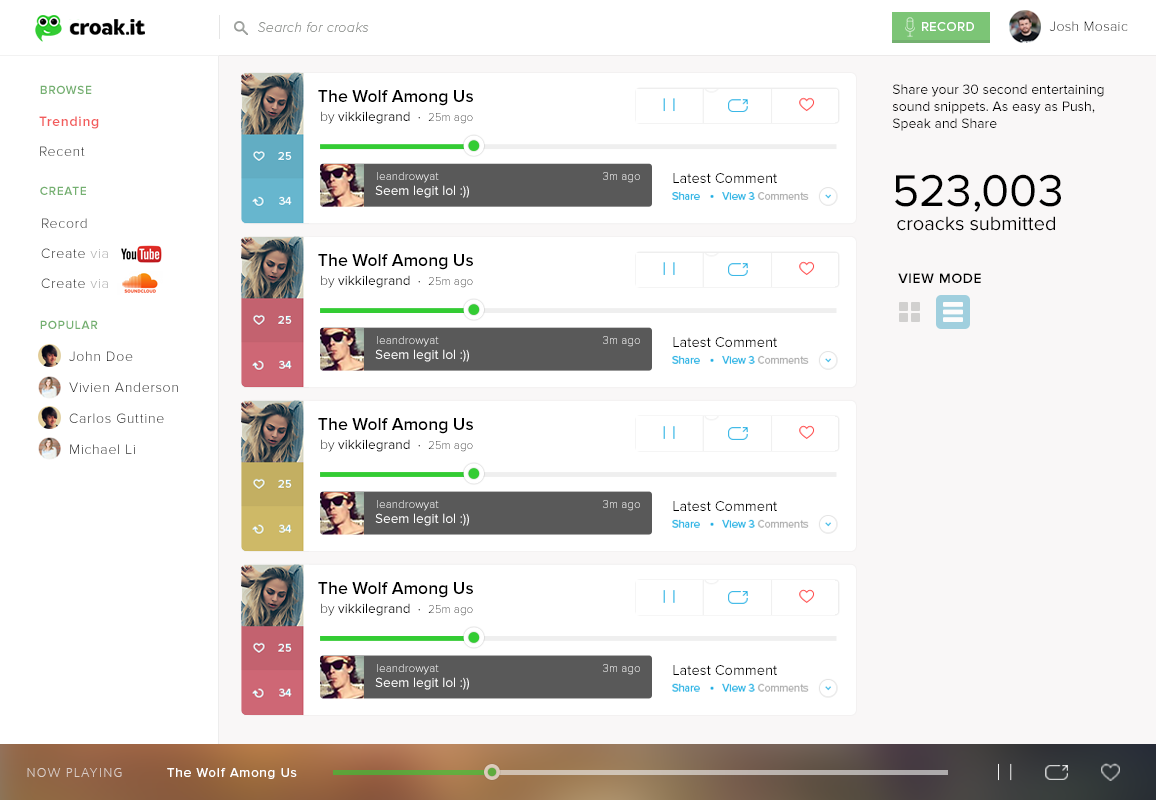Click the croak.it frog logo
Screen dimensions: 1156x800
(48, 28)
